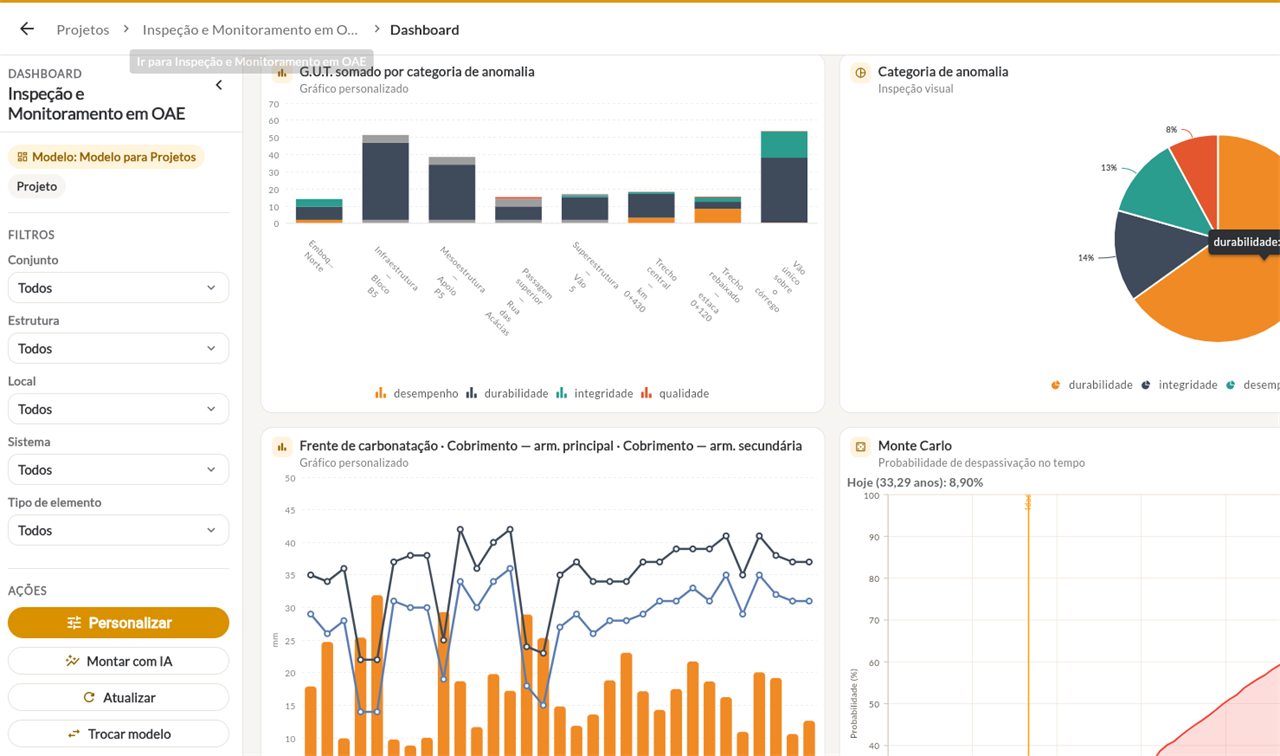Toggle durabilidade series in G.U.T. legend
This screenshot has width=1280, height=756.
point(507,393)
